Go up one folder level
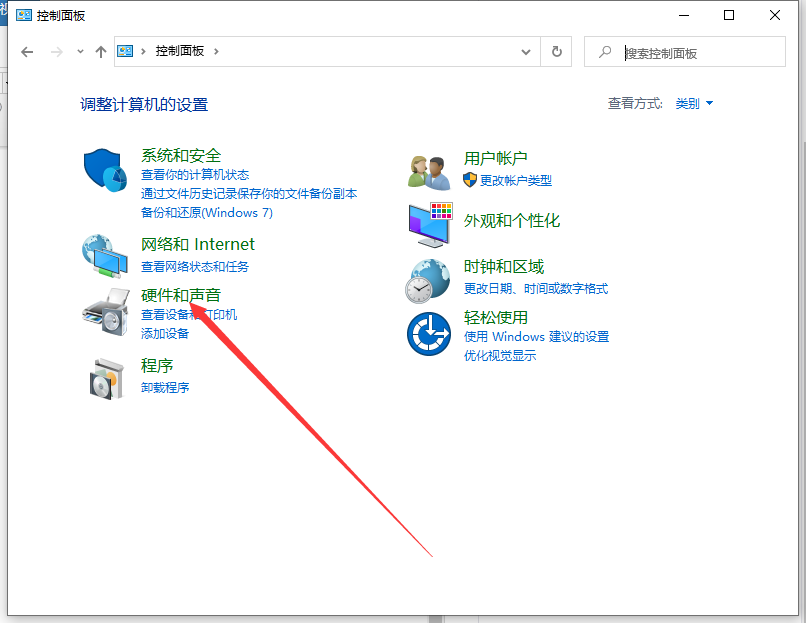The image size is (806, 623). 100,52
